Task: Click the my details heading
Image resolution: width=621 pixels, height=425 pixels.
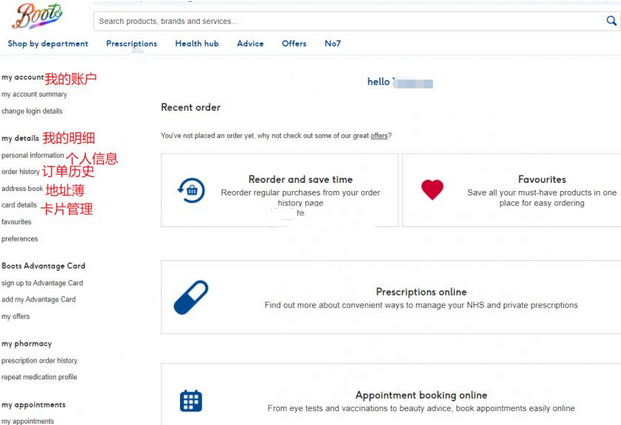Action: click(x=20, y=138)
